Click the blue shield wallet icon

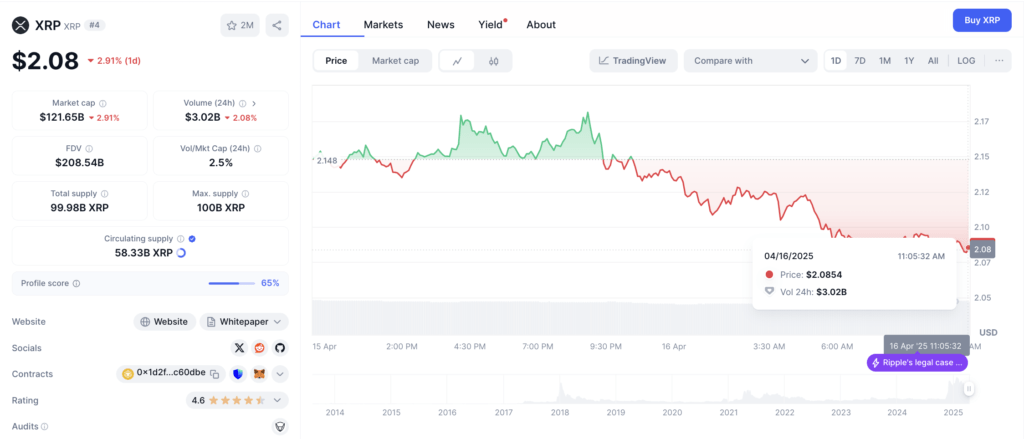click(238, 374)
